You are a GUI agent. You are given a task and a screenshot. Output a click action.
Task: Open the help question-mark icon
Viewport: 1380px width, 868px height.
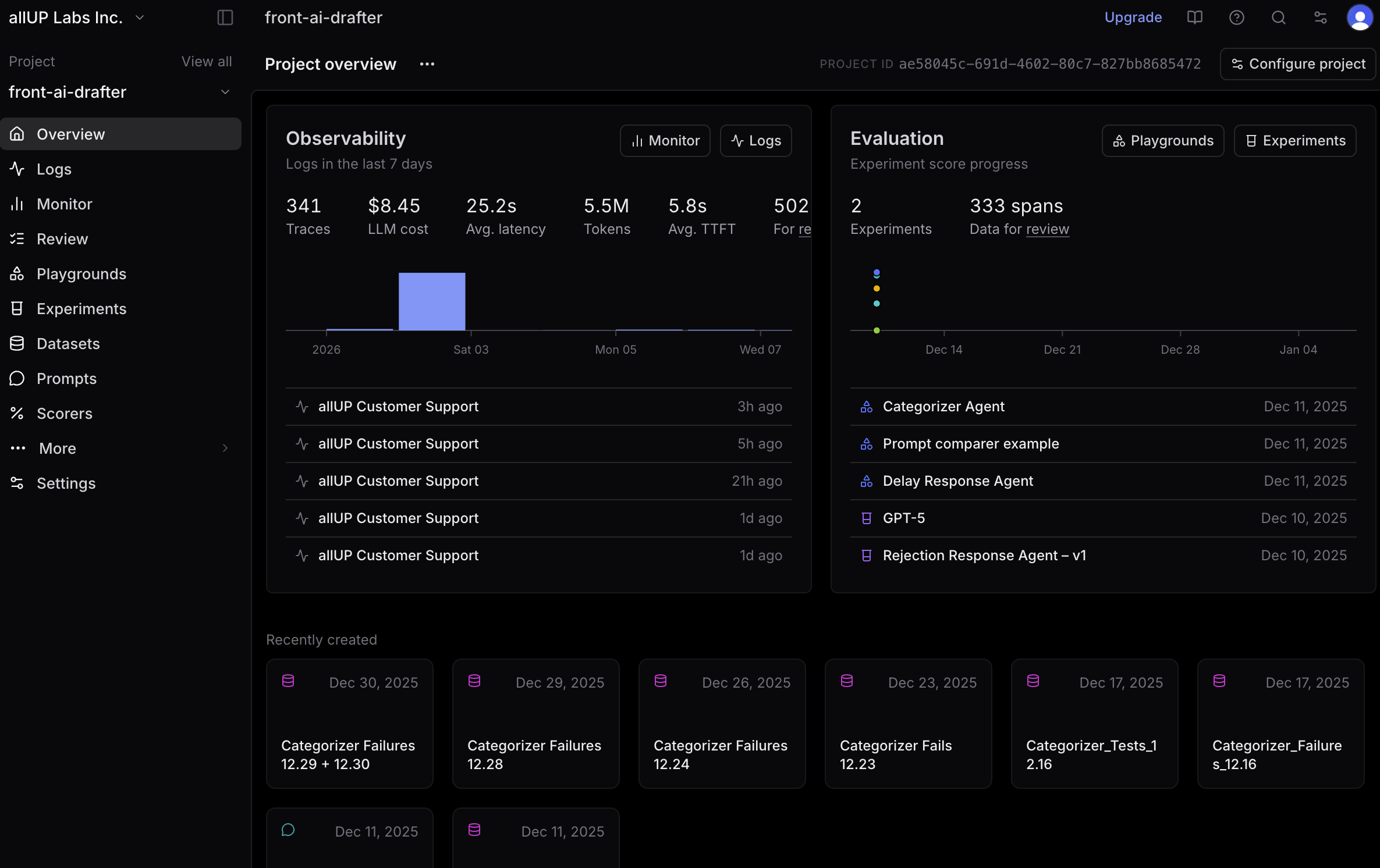click(x=1236, y=17)
